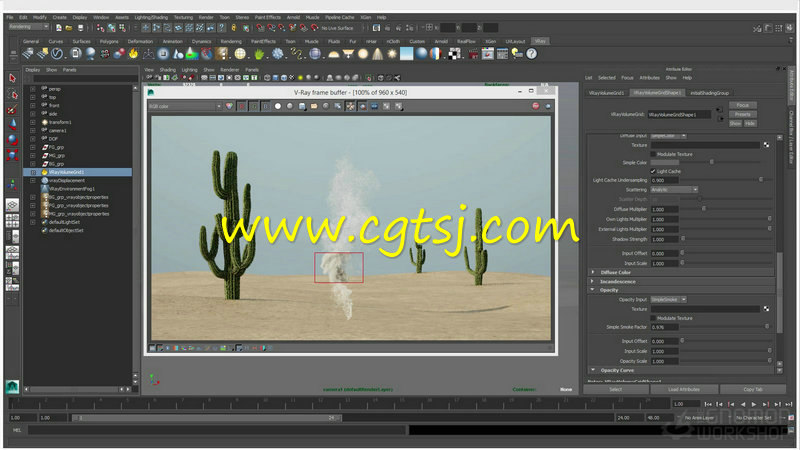The width and height of the screenshot is (800, 450).
Task: Switch to the initialShadingGroup tab
Action: (709, 93)
